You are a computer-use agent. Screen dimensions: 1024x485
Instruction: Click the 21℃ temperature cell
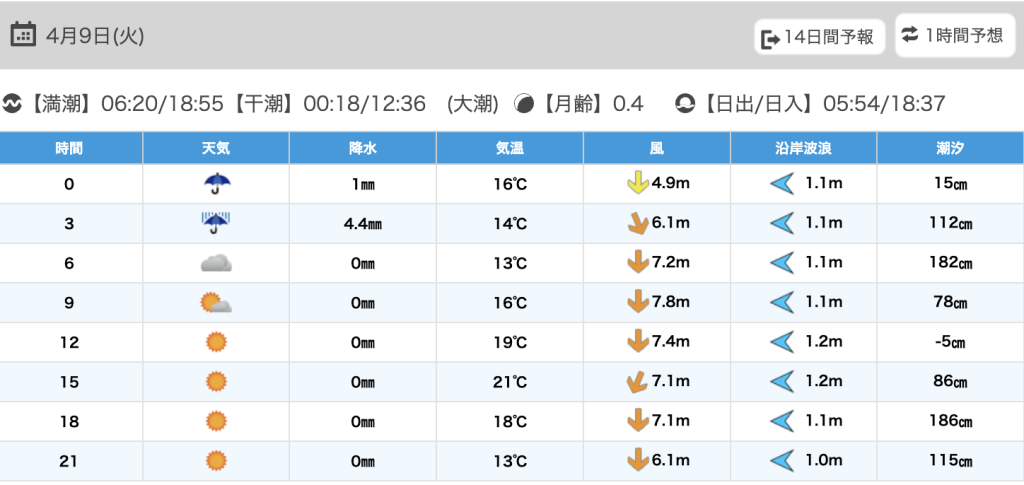(510, 382)
